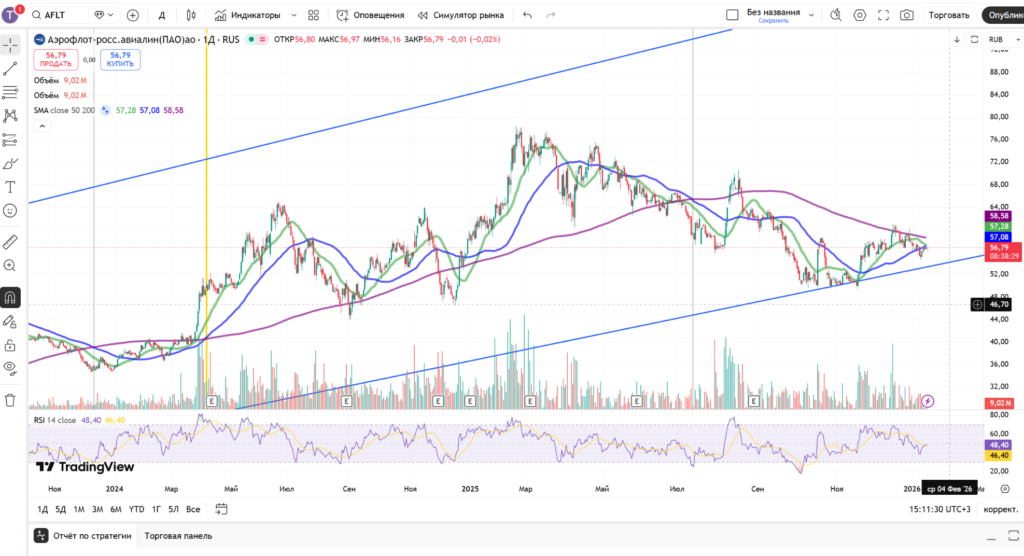
Task: Toggle lock all drawings
Action: click(x=10, y=345)
